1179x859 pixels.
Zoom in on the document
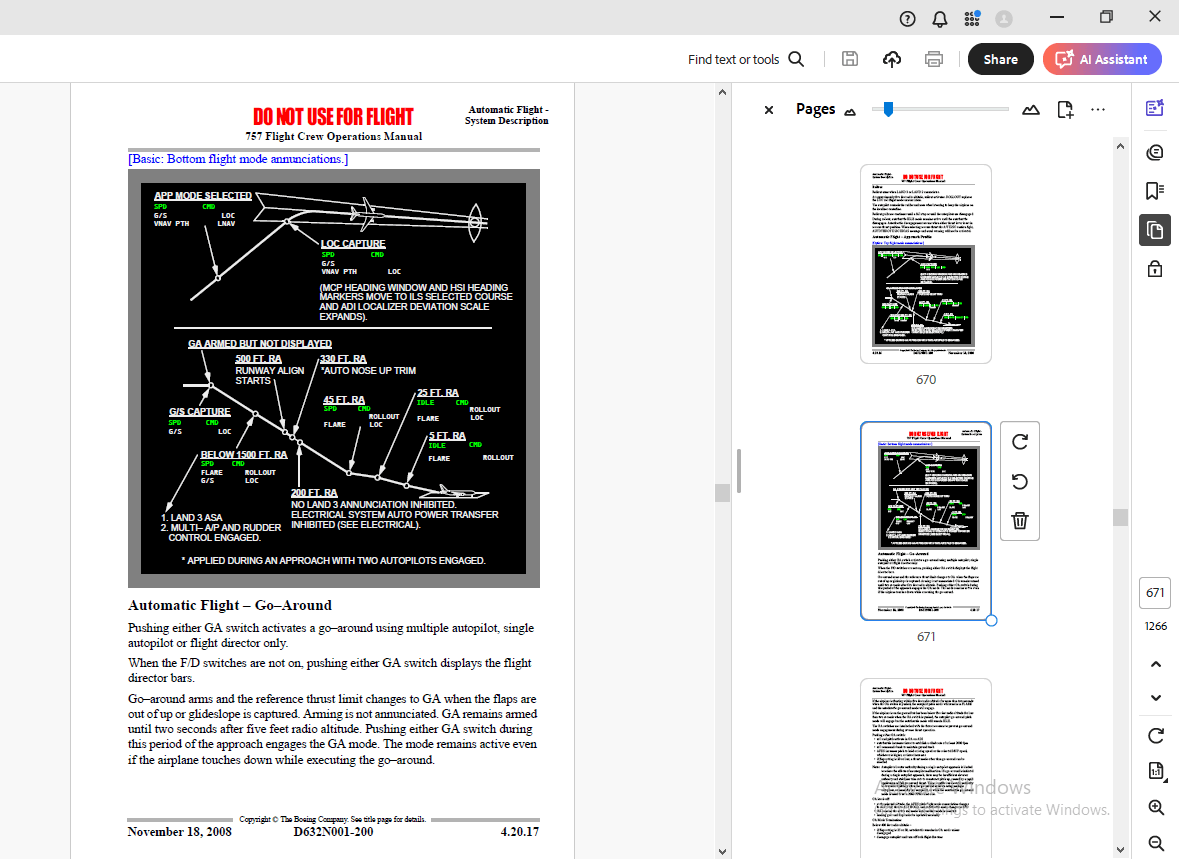click(x=1155, y=807)
